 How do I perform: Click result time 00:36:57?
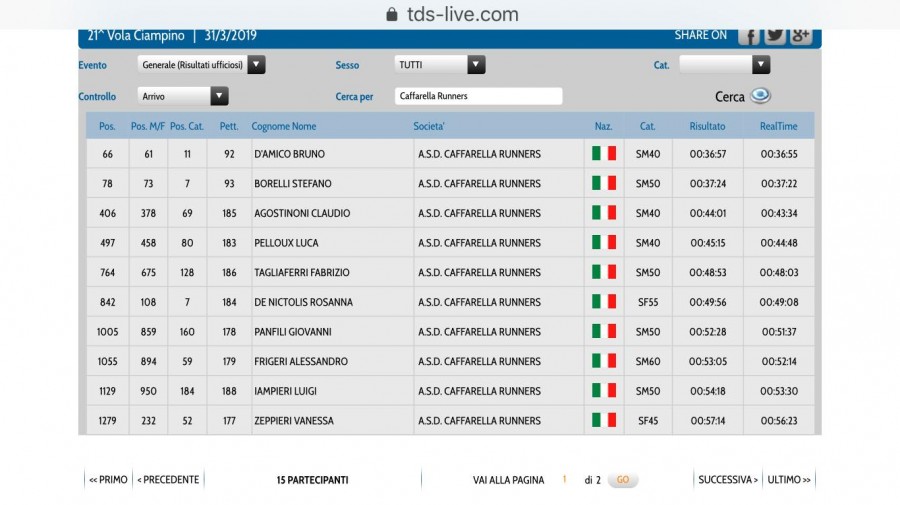[x=708, y=154]
